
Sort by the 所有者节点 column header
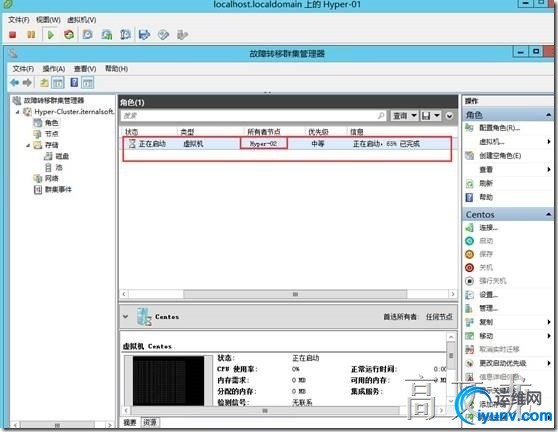[264, 132]
